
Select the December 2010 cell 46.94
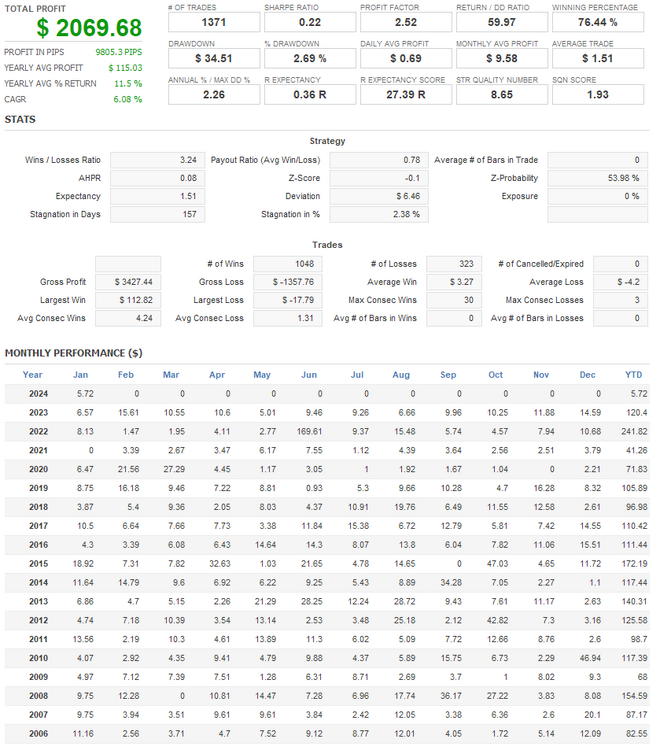click(590, 658)
